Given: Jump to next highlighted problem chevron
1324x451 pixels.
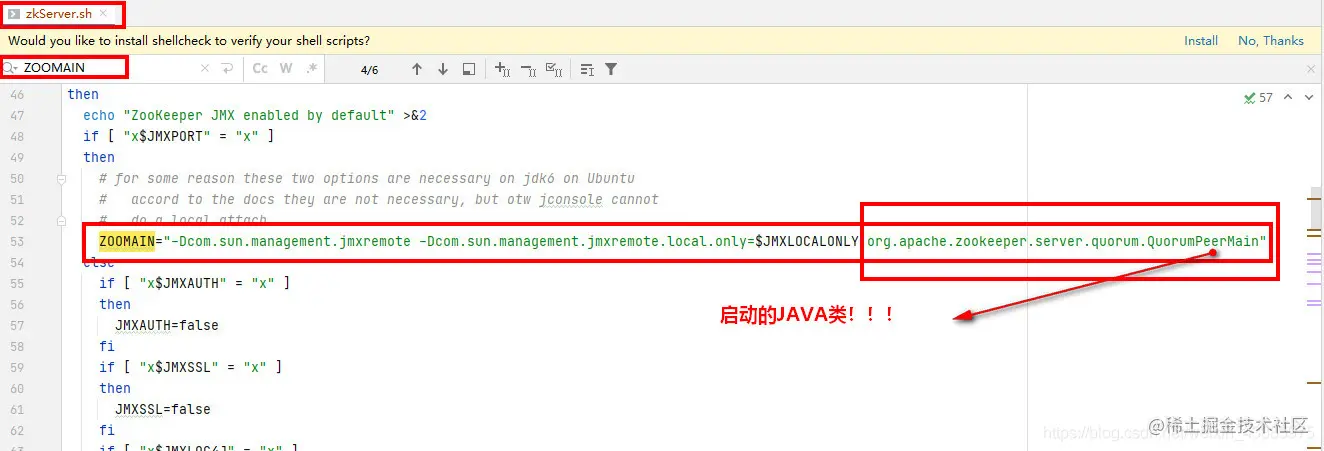Looking at the screenshot, I should point(1307,97).
